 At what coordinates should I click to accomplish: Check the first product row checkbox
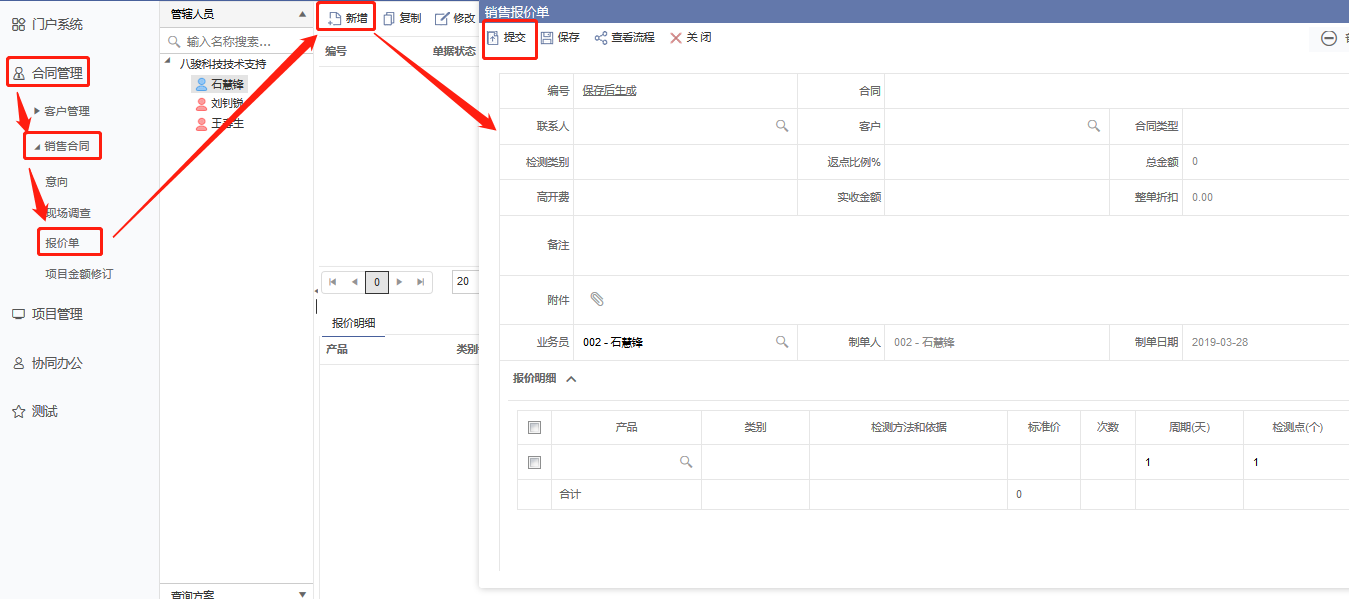click(534, 462)
